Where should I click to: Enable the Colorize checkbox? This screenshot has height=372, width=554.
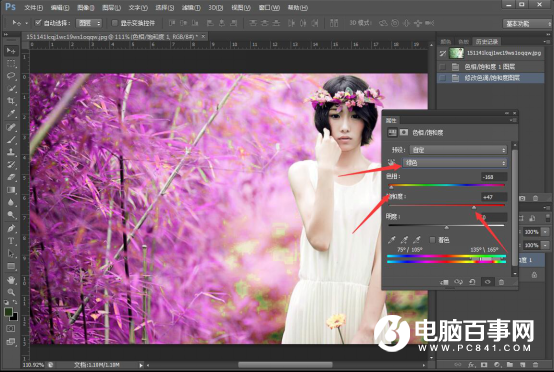click(432, 240)
